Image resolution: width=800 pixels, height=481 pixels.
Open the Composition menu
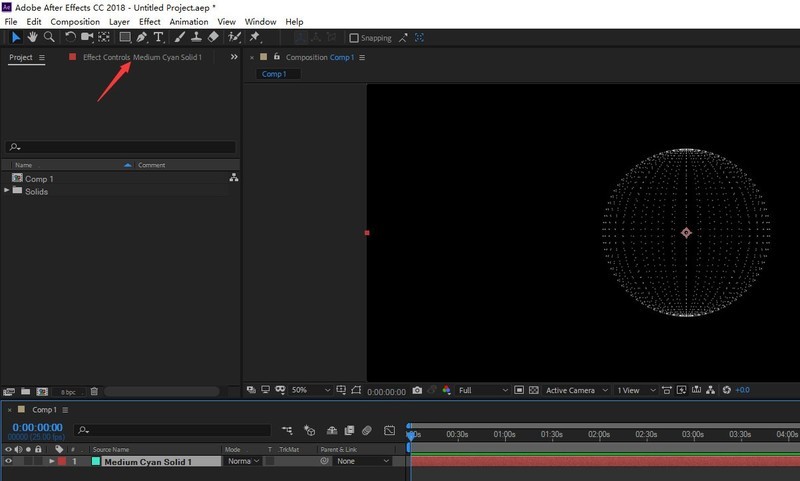(x=75, y=21)
